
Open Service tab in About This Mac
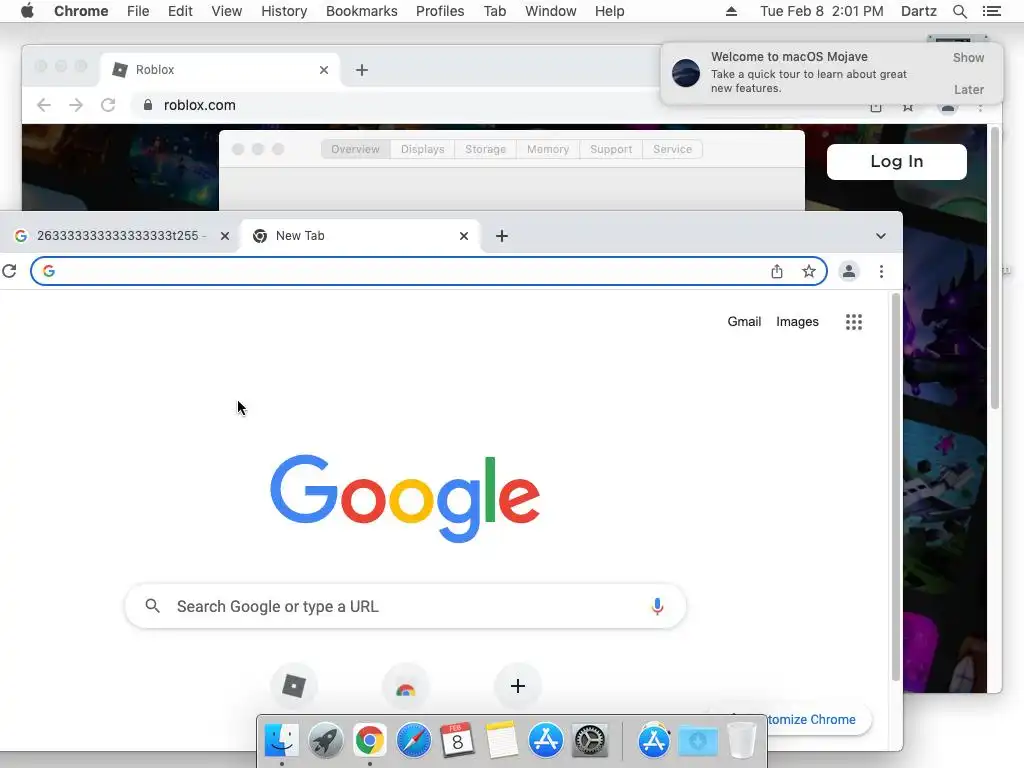pyautogui.click(x=673, y=149)
